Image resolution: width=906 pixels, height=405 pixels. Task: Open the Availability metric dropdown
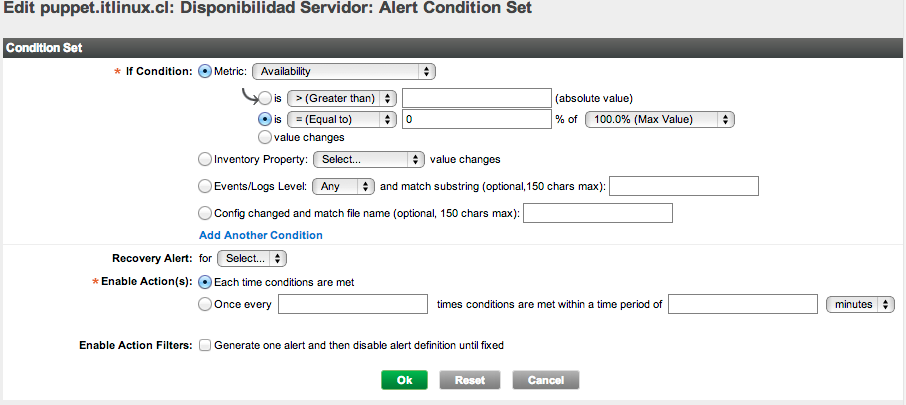(344, 71)
